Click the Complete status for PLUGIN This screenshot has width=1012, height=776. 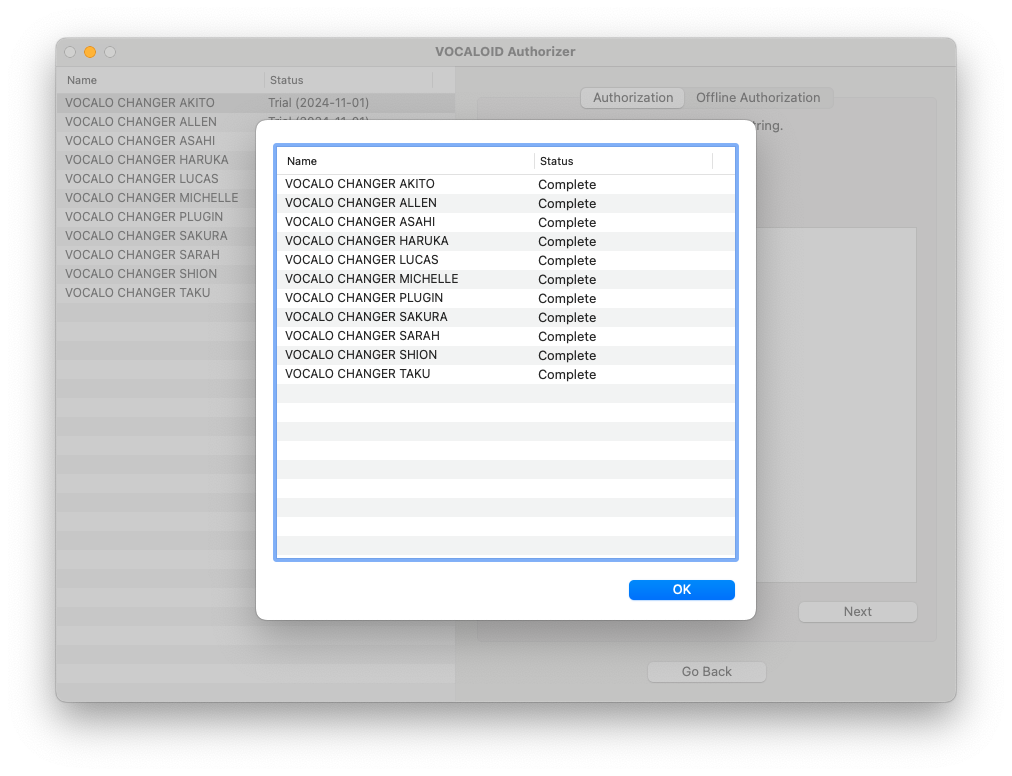567,298
